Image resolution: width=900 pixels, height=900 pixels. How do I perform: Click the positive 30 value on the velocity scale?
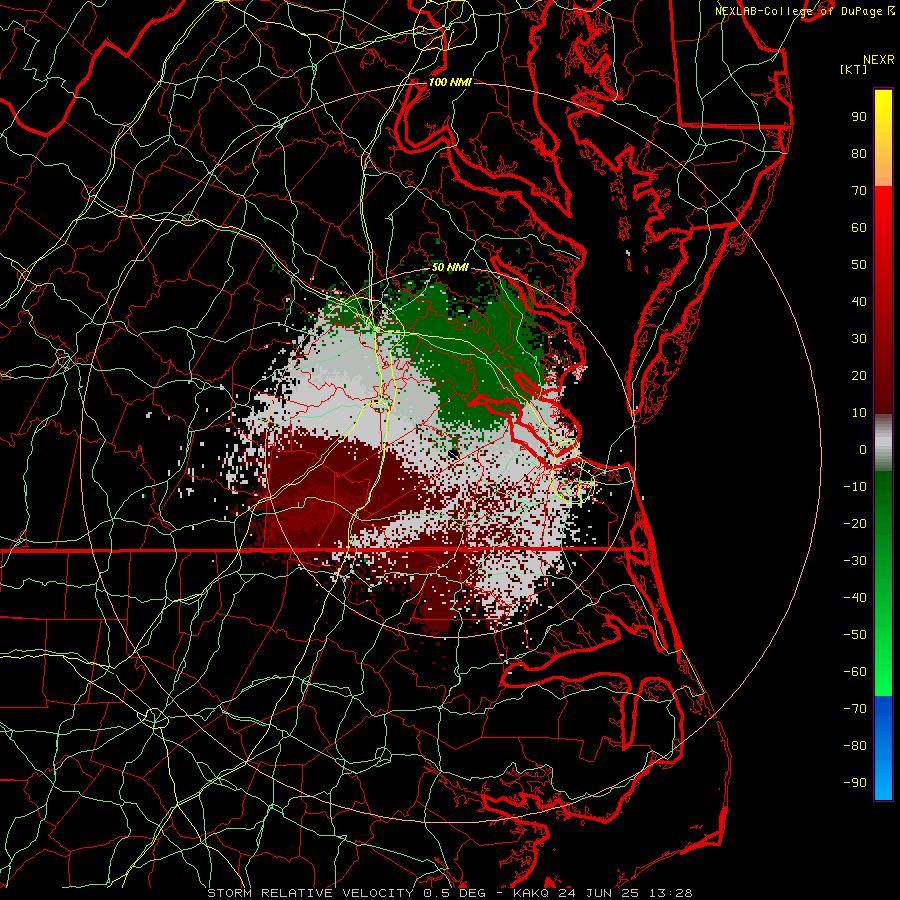click(859, 339)
